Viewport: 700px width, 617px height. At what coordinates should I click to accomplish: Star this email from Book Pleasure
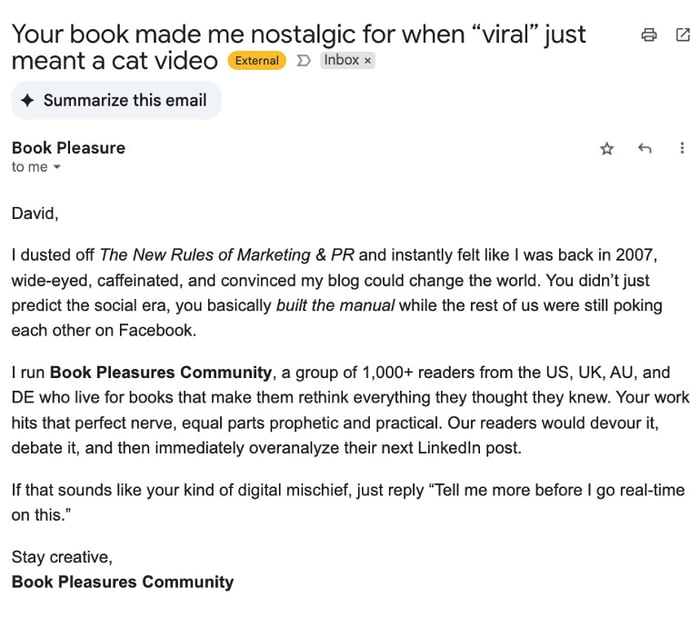tap(606, 149)
